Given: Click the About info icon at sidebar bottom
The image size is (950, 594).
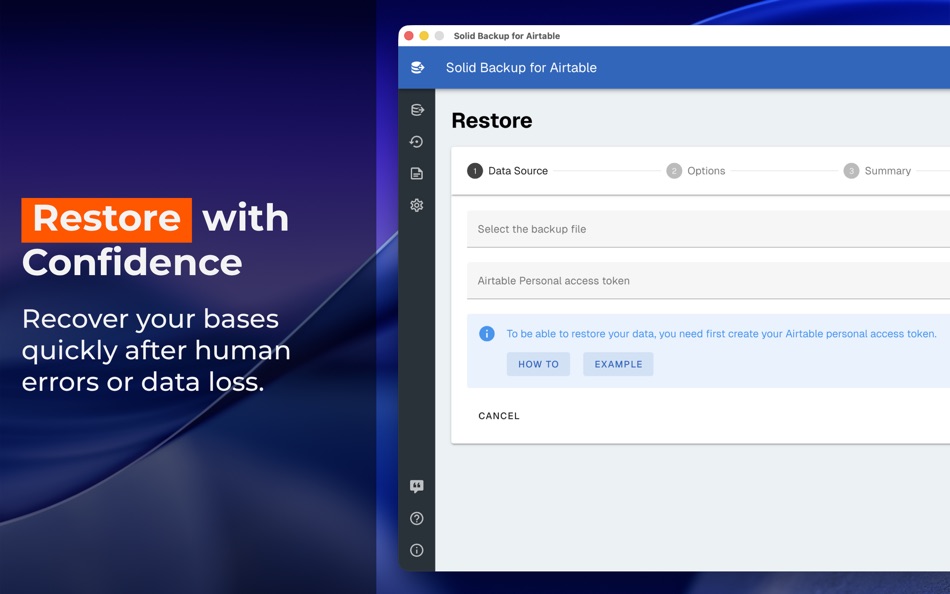Looking at the screenshot, I should click(x=417, y=550).
